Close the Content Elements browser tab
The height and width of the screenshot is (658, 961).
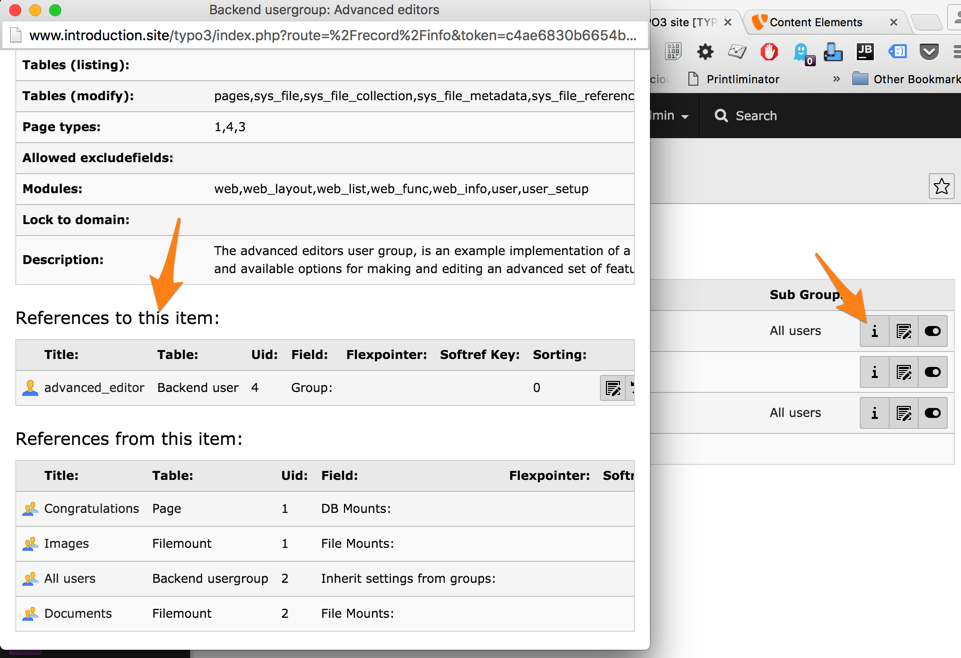pyautogui.click(x=894, y=23)
